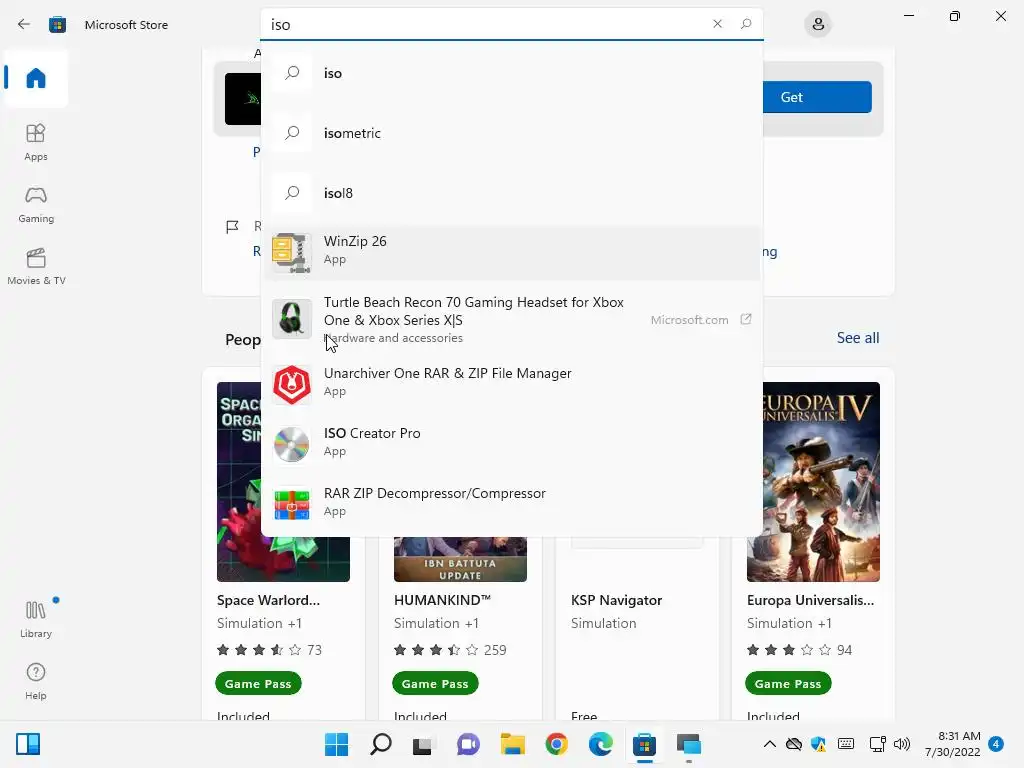Show hidden system tray icons
The image size is (1024, 768).
[x=770, y=744]
